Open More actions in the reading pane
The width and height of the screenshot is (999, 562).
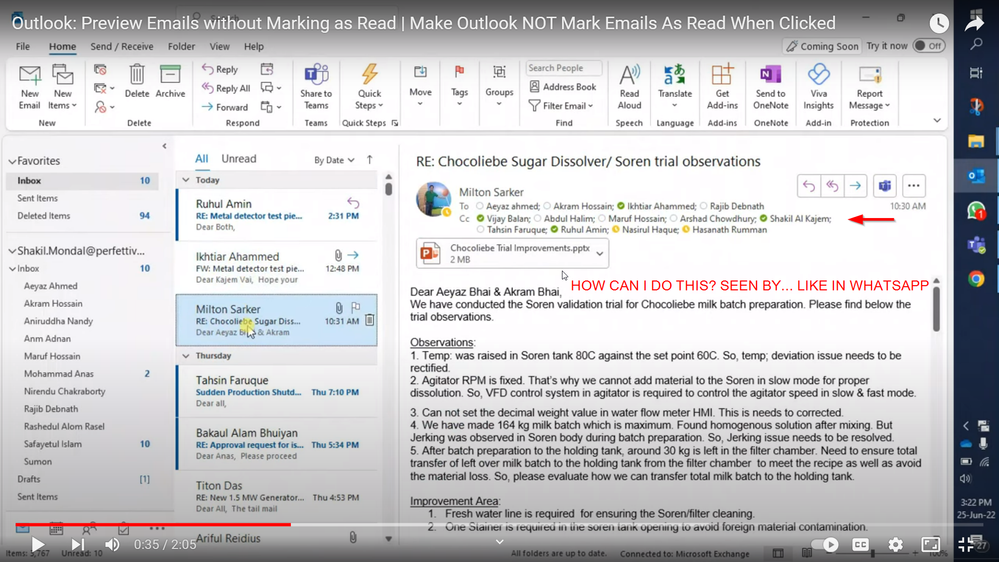tap(914, 186)
